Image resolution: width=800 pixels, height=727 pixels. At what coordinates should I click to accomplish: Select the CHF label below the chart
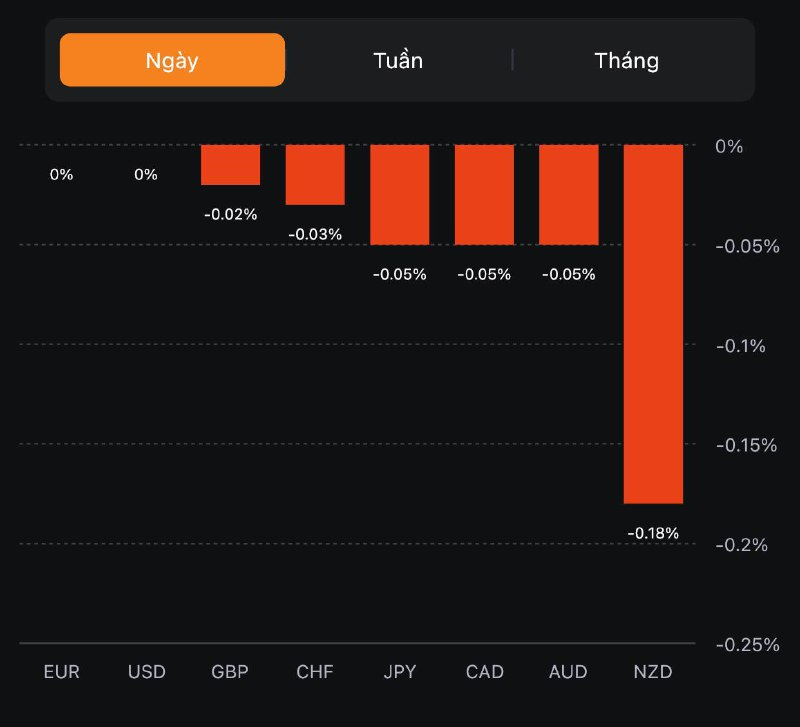[x=315, y=671]
